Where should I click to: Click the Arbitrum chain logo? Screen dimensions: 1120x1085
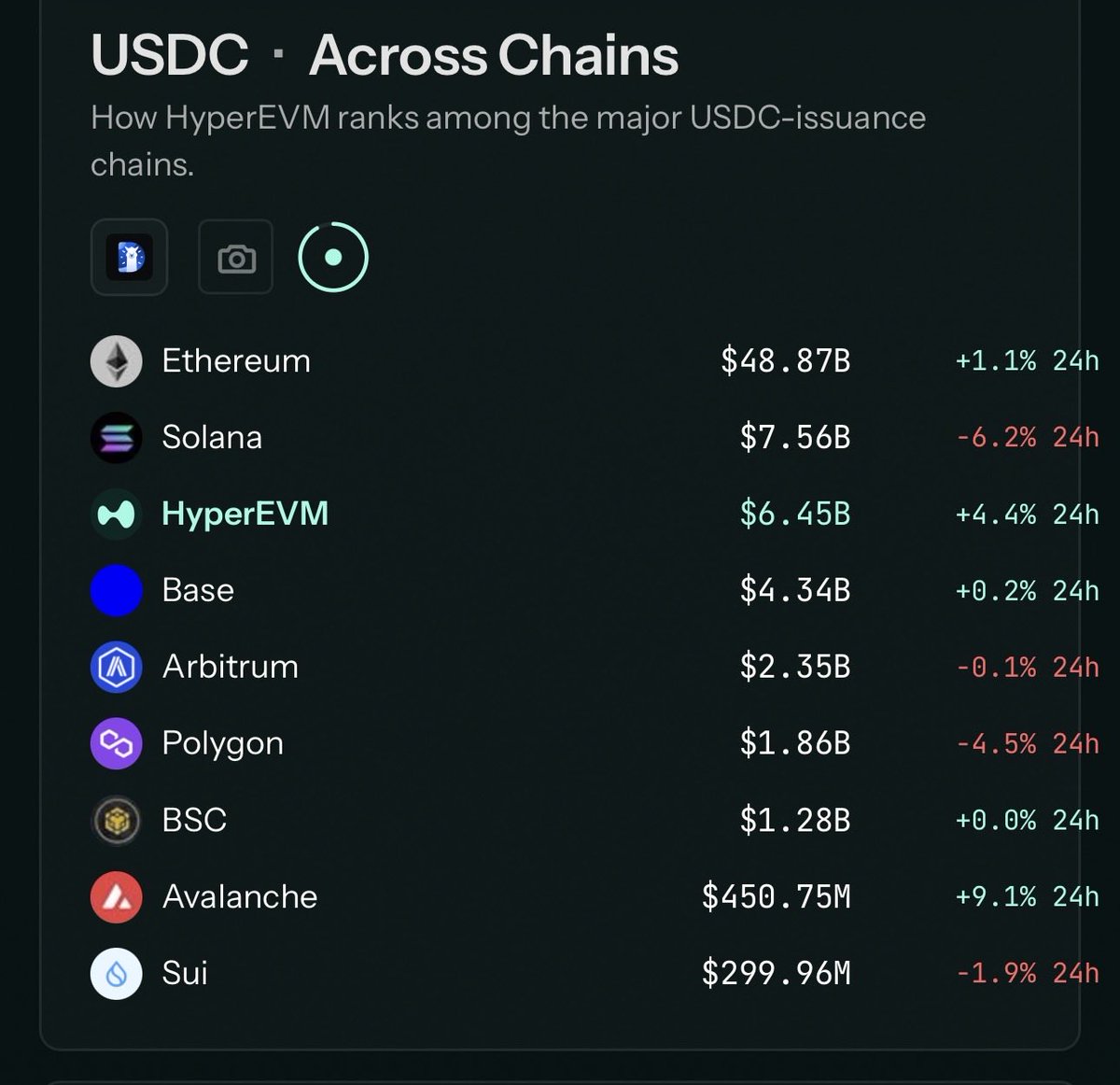(117, 667)
